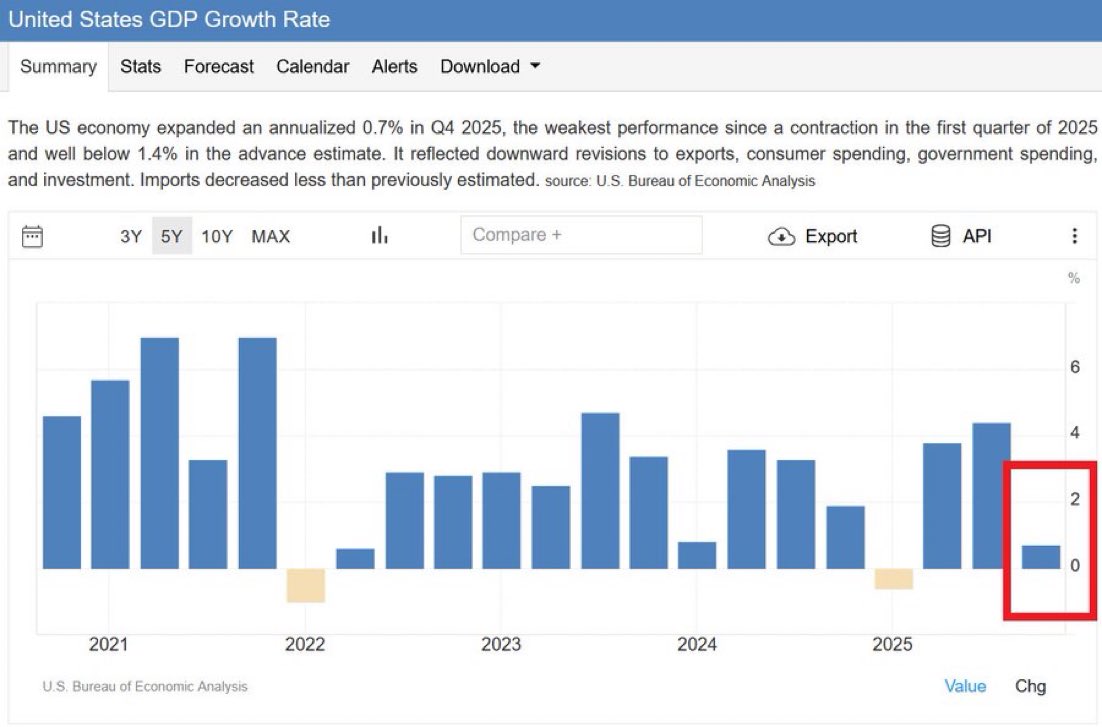Screen dimensions: 1102x727
Task: Click the Compare + input field
Action: point(581,235)
